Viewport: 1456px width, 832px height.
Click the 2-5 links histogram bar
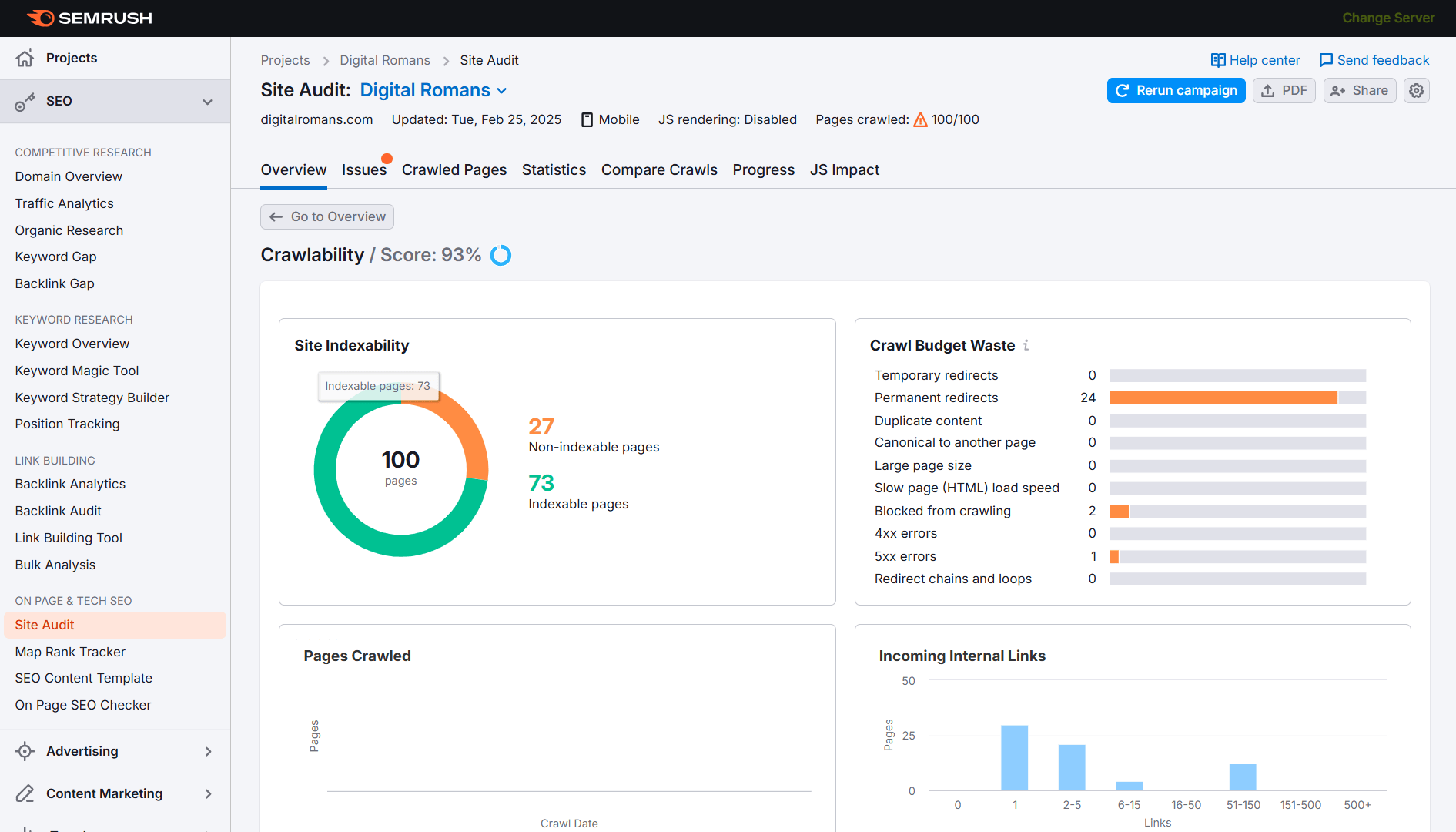pyautogui.click(x=1072, y=767)
